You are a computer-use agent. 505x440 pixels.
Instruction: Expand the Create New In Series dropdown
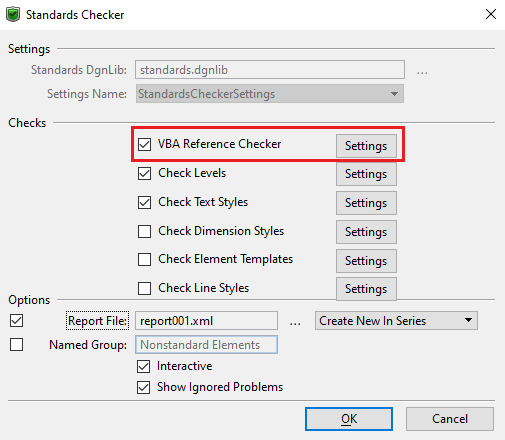(x=396, y=321)
